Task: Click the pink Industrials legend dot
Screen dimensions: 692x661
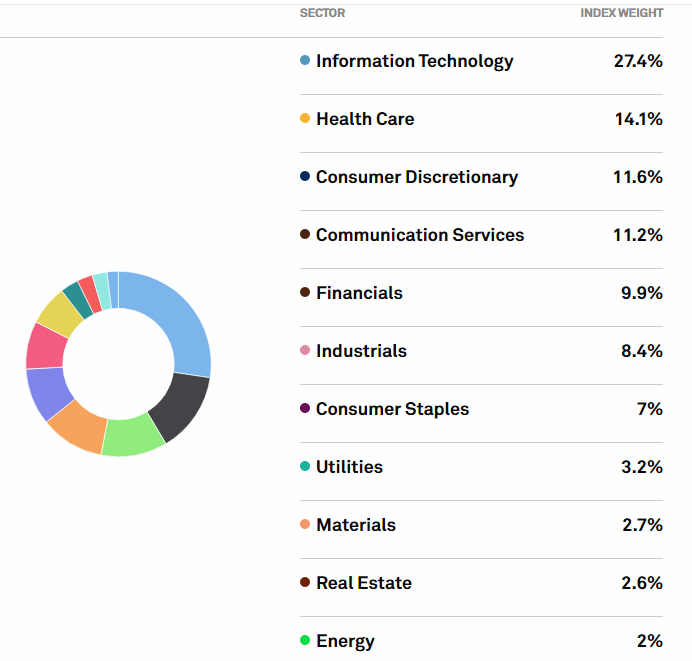Action: 305,351
